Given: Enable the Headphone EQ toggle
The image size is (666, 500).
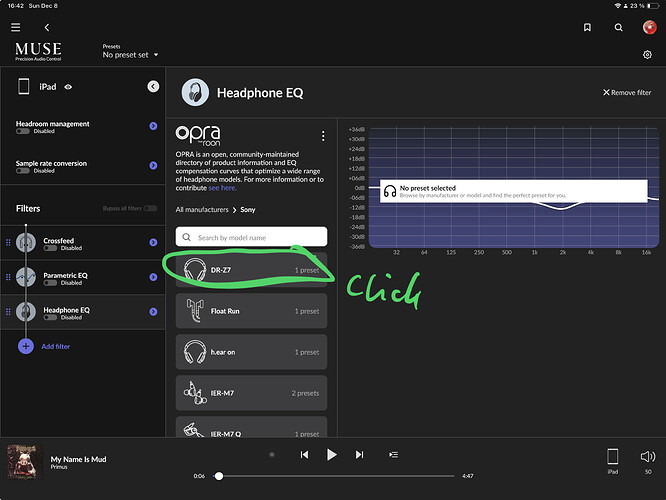Looking at the screenshot, I should click(x=50, y=318).
